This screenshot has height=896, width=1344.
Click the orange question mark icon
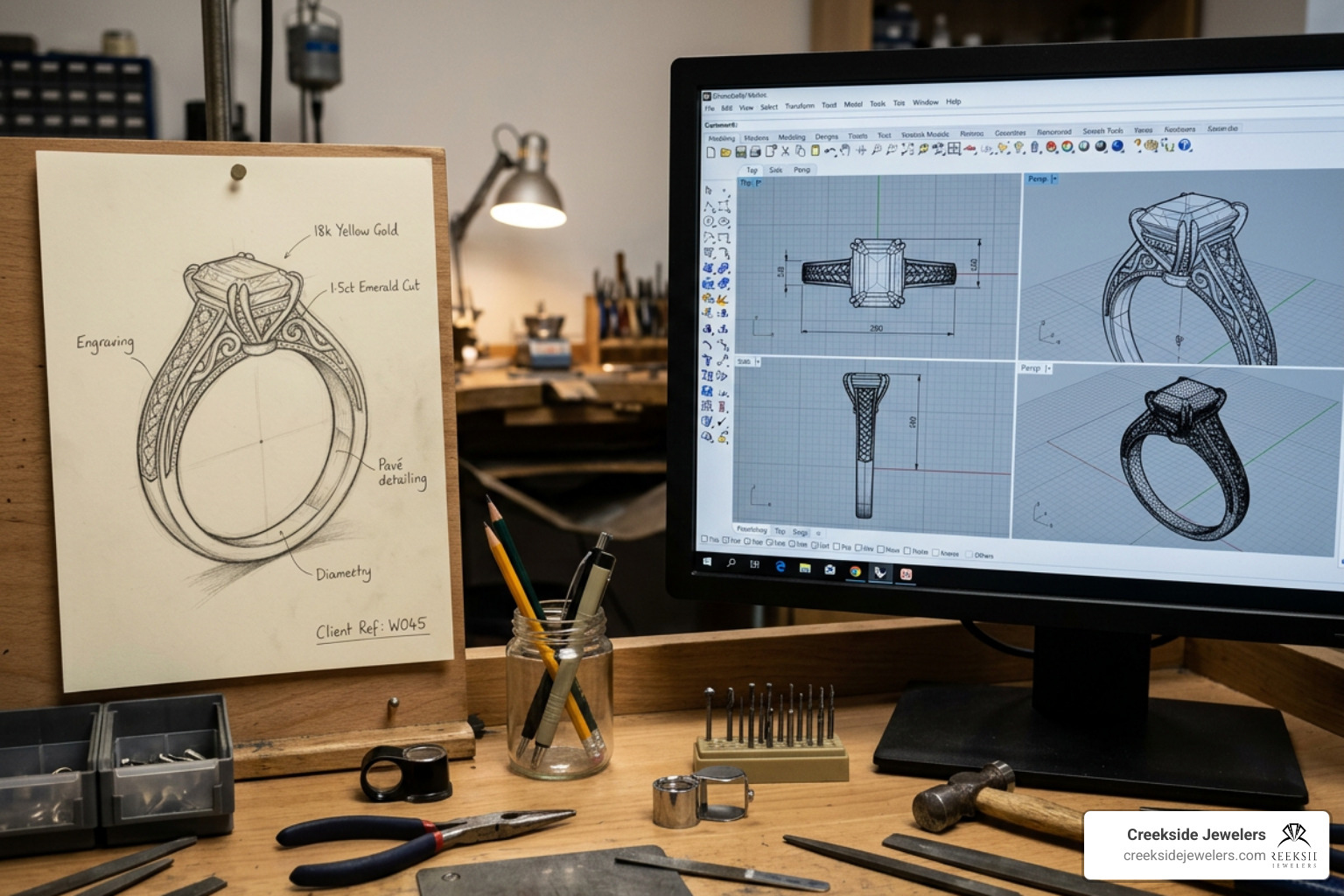pyautogui.click(x=1137, y=144)
